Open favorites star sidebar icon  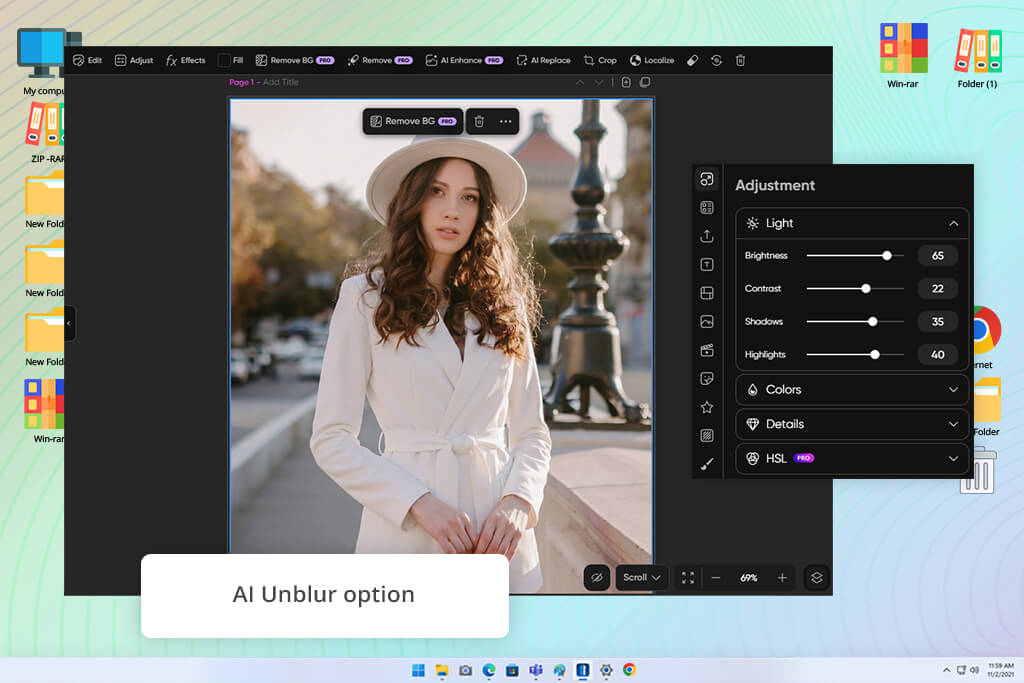coord(707,407)
